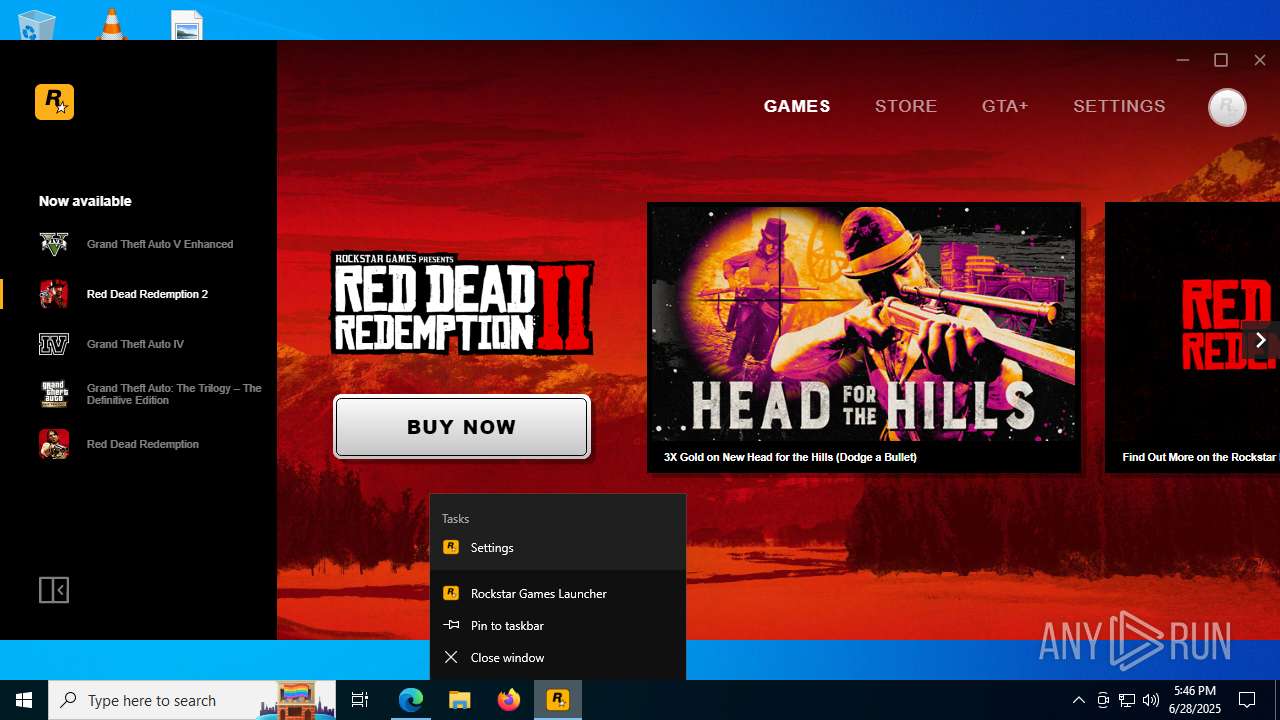Viewport: 1280px width, 720px height.
Task: Select Grand Theft Auto V Enhanced title text
Action: pyautogui.click(x=160, y=244)
